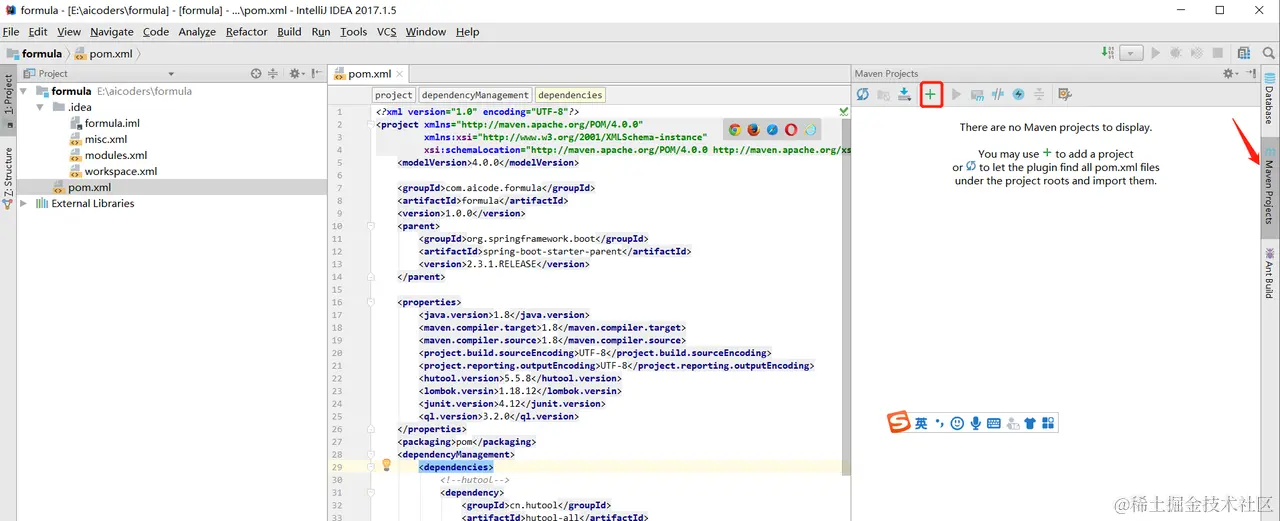Click 'dependencyManagement' XML breadcrumb

coord(475,95)
